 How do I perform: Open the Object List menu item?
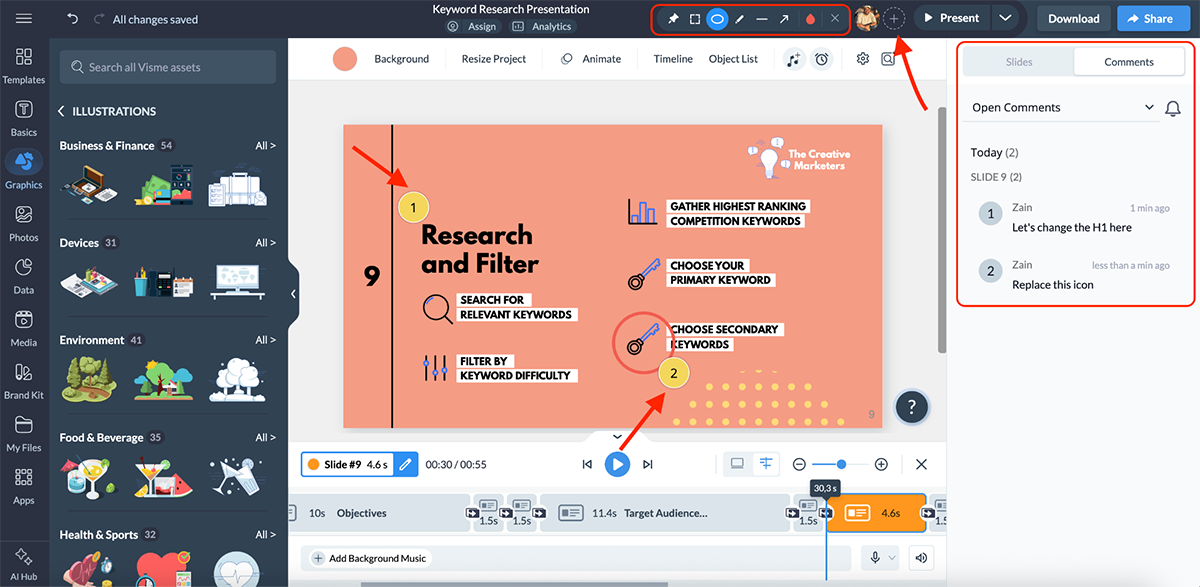(x=733, y=59)
